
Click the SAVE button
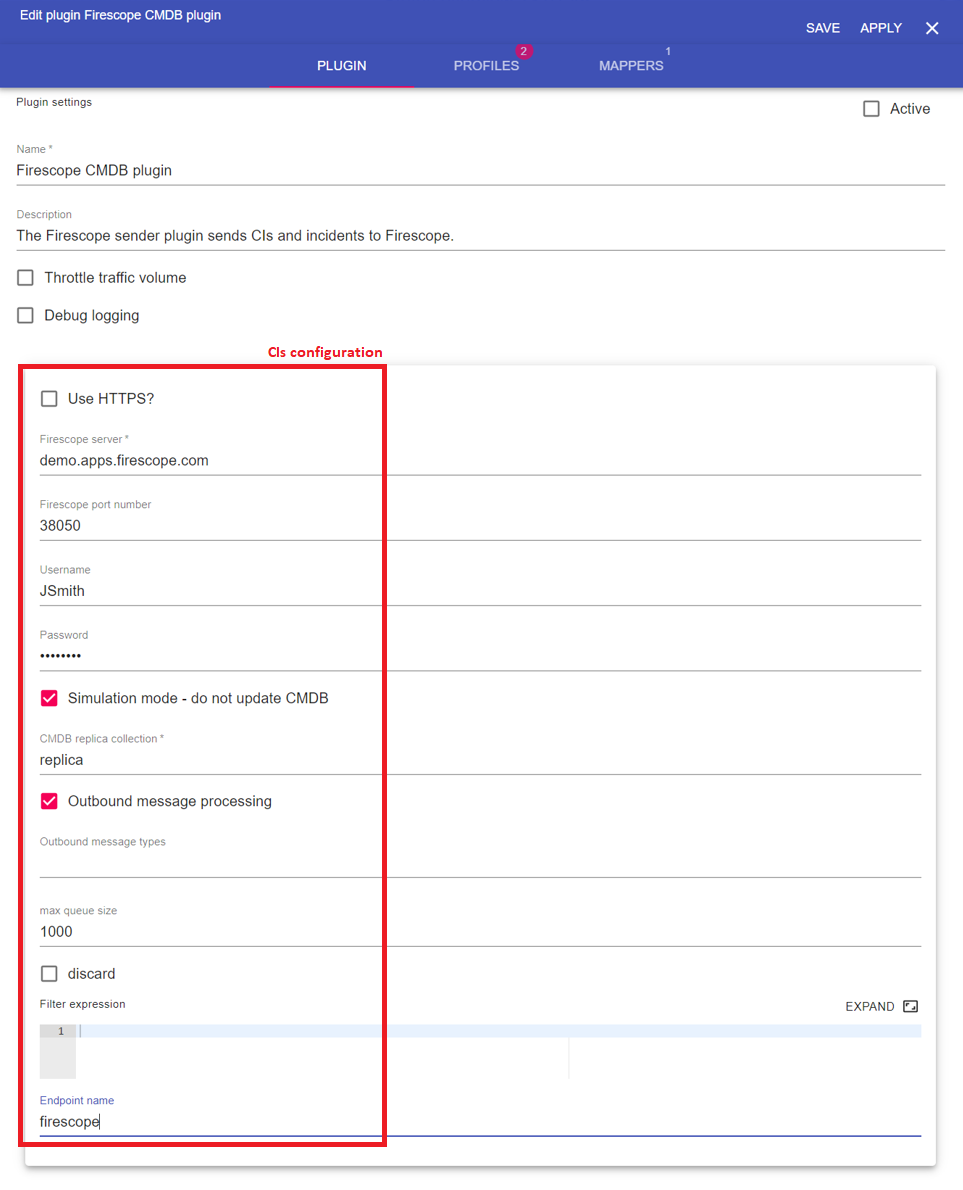click(823, 28)
